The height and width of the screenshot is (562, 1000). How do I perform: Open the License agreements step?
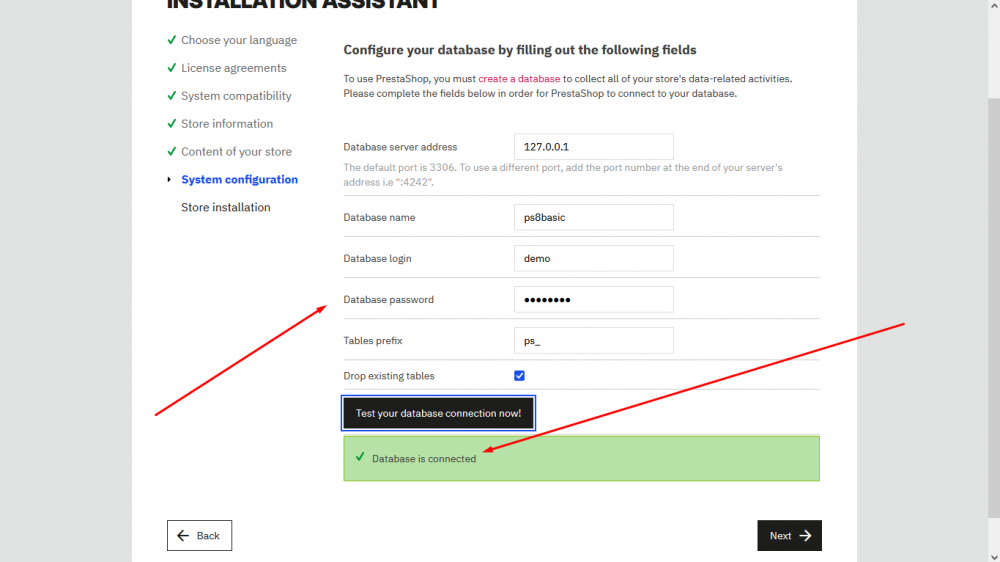point(234,68)
